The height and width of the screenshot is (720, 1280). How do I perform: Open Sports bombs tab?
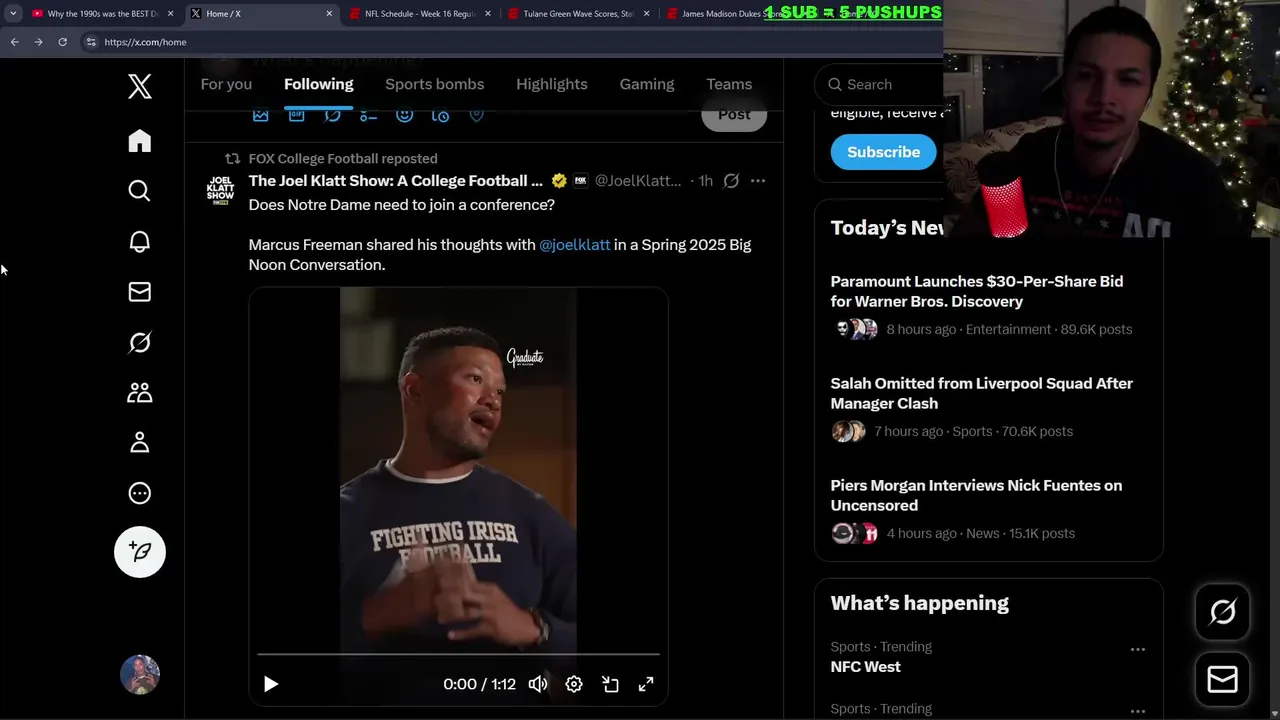pos(435,84)
